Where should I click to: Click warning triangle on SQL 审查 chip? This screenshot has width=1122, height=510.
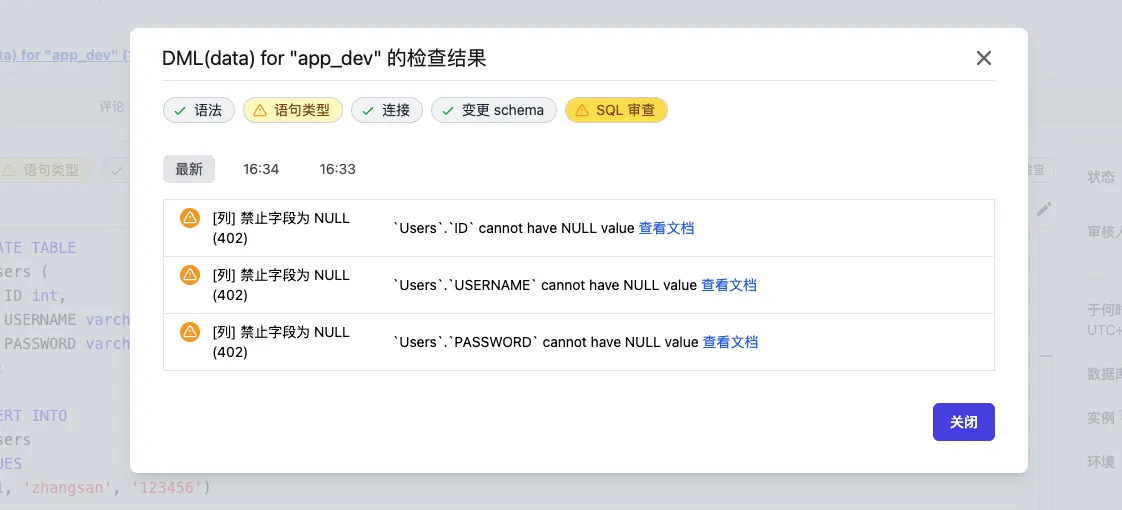pyautogui.click(x=582, y=111)
